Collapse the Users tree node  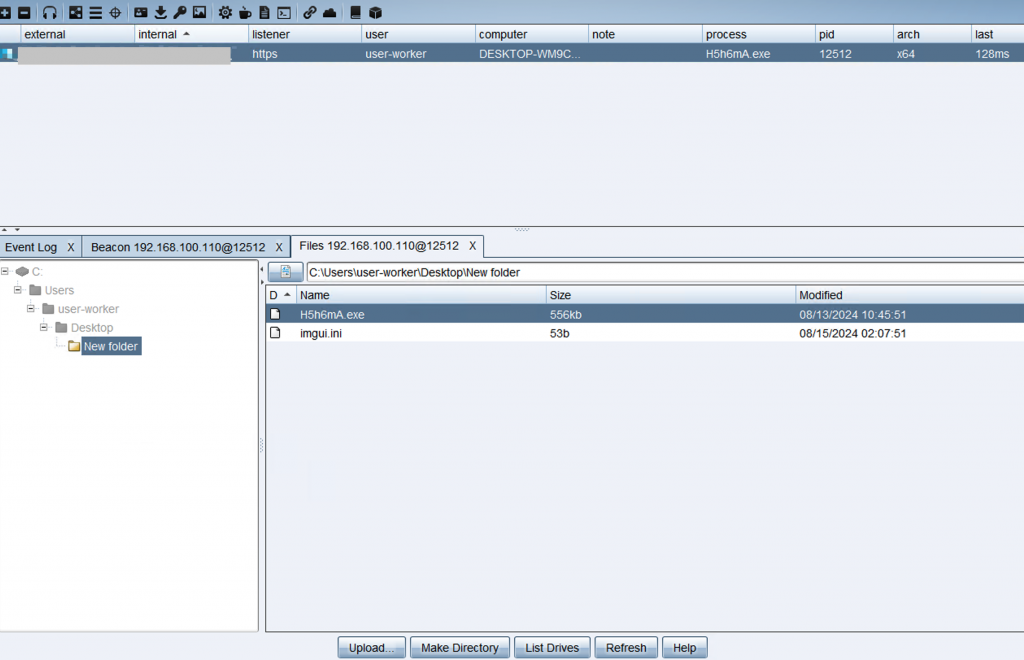point(18,290)
